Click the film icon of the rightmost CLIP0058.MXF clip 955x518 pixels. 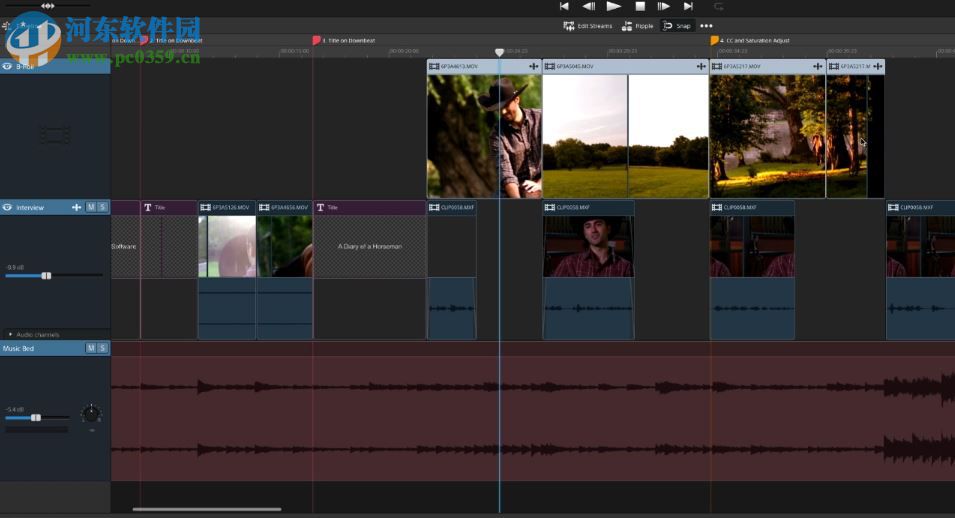[893, 207]
